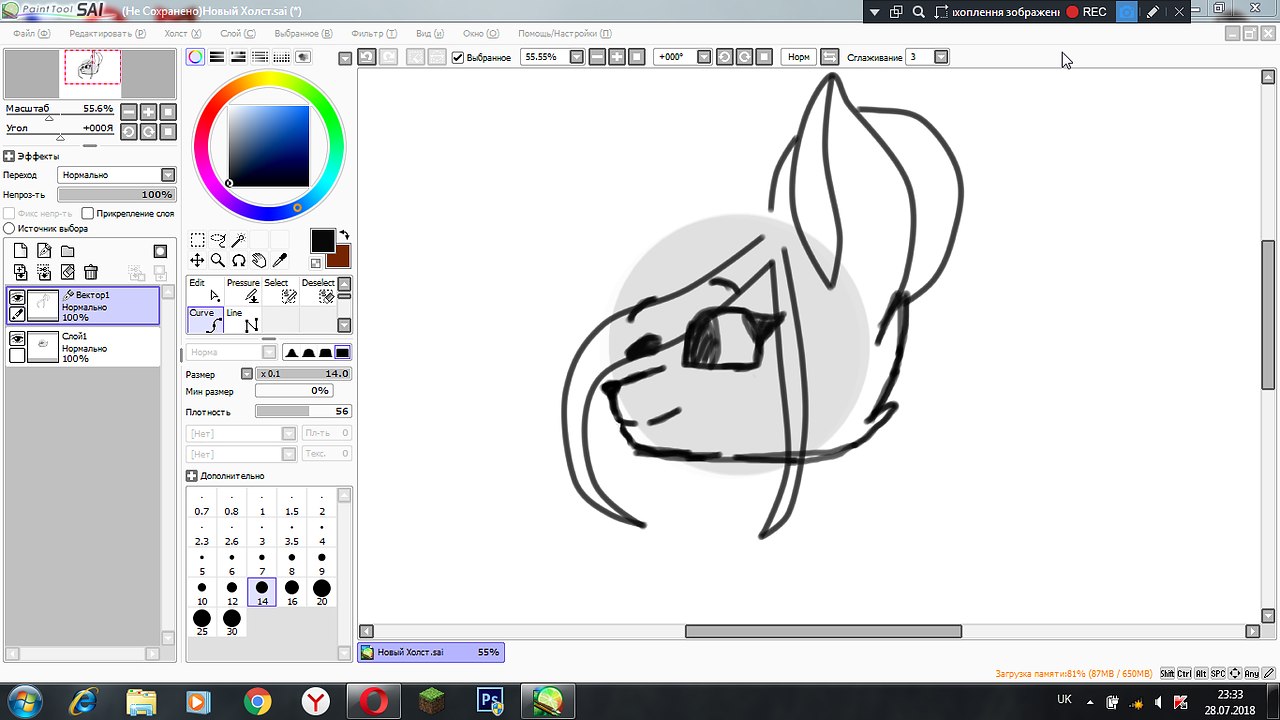Clear the layer with eraser-page icon
This screenshot has height=720, width=1280.
tap(67, 272)
